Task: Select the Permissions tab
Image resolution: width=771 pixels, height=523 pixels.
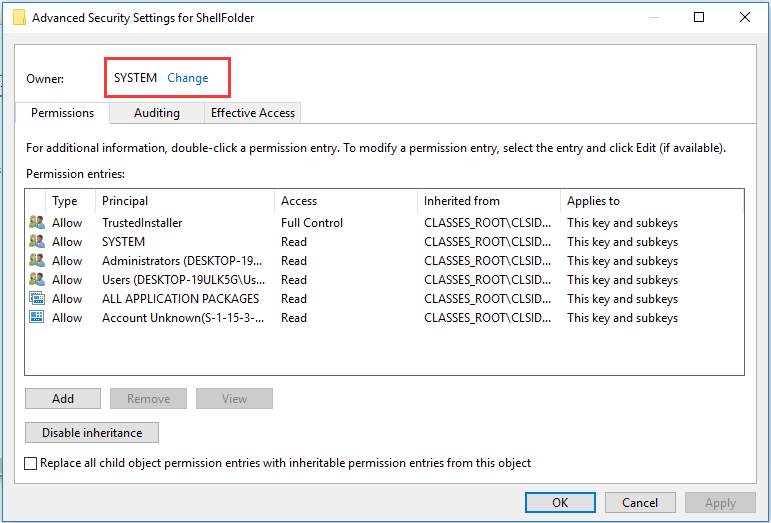Action: pos(62,113)
